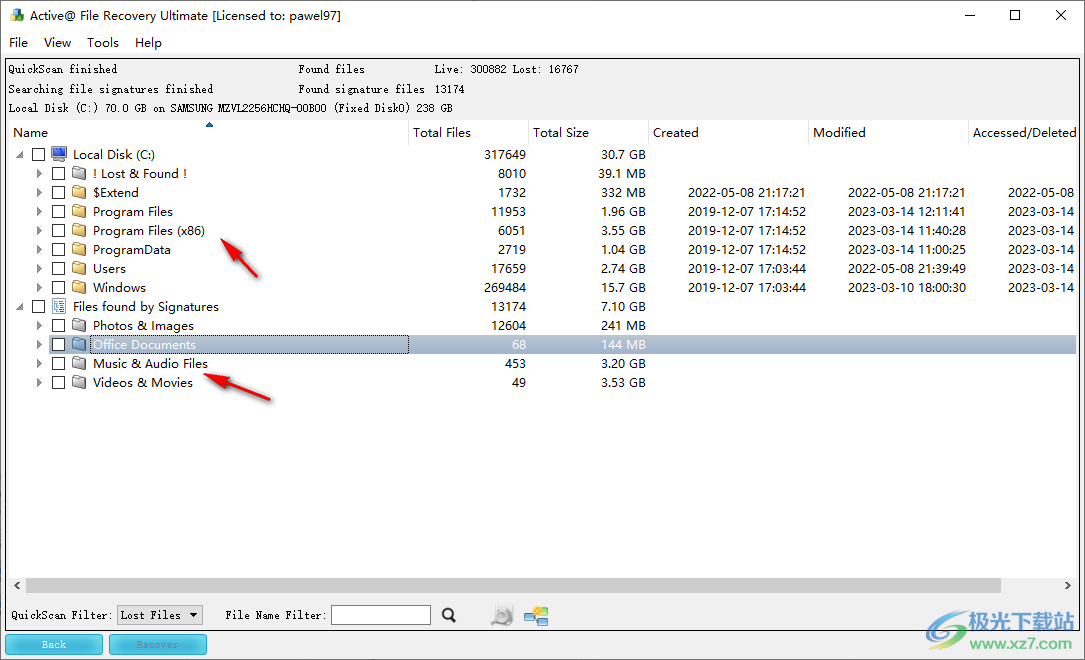The width and height of the screenshot is (1085, 660).
Task: Check the Users folder checkbox
Action: pyautogui.click(x=59, y=268)
